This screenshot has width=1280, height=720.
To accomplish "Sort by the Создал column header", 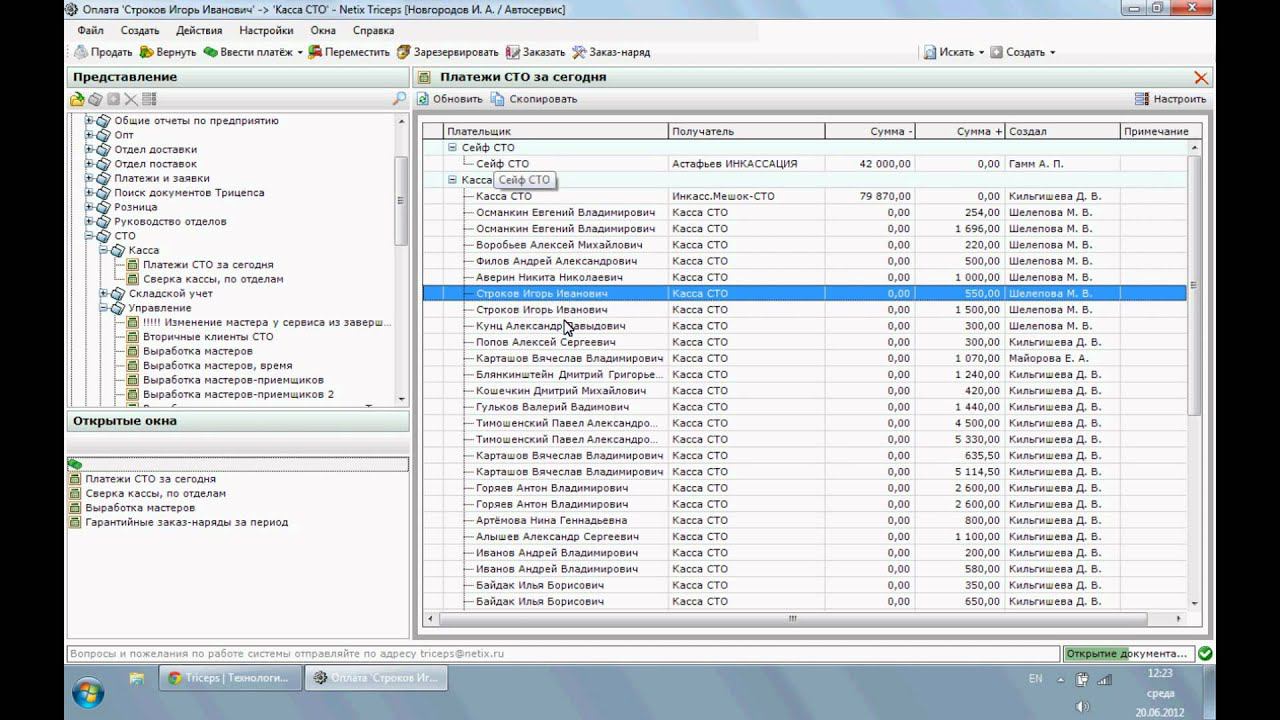I will (x=1062, y=131).
